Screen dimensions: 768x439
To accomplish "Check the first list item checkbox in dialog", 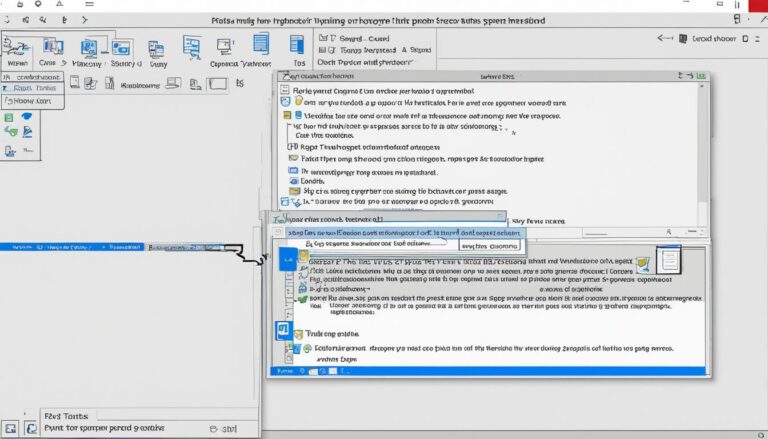I will [x=286, y=90].
